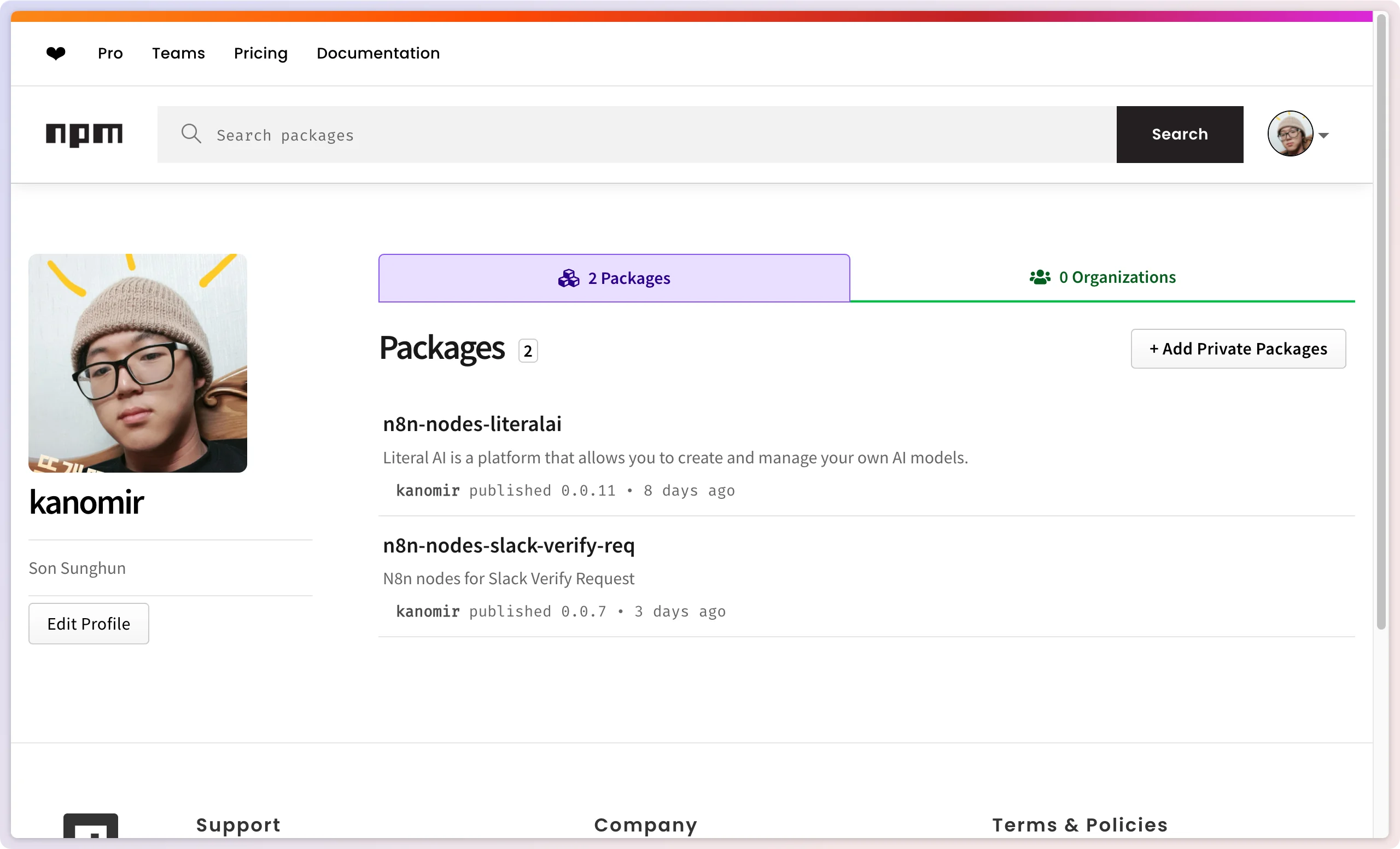Open npm homepage via the npm logo
Viewport: 1400px width, 849px height.
click(84, 134)
